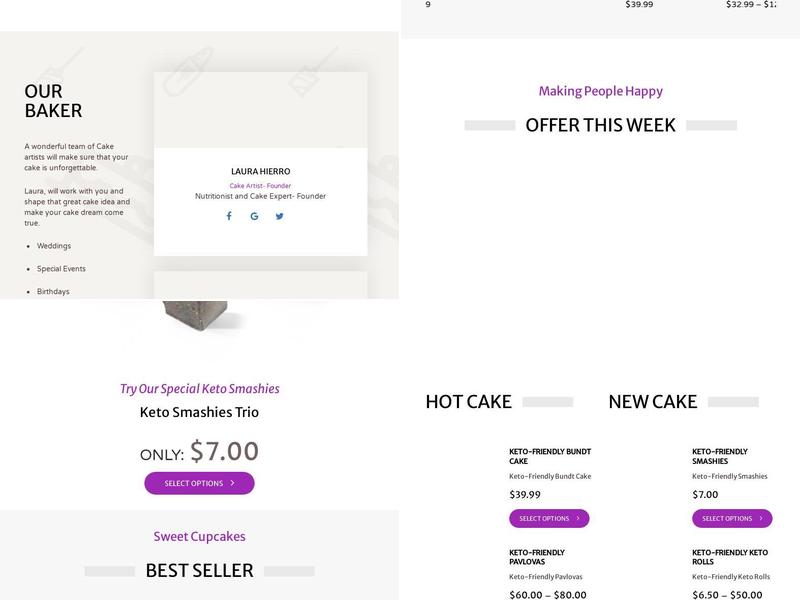The image size is (800, 600).
Task: Click the New Cake section heading
Action: 652,402
